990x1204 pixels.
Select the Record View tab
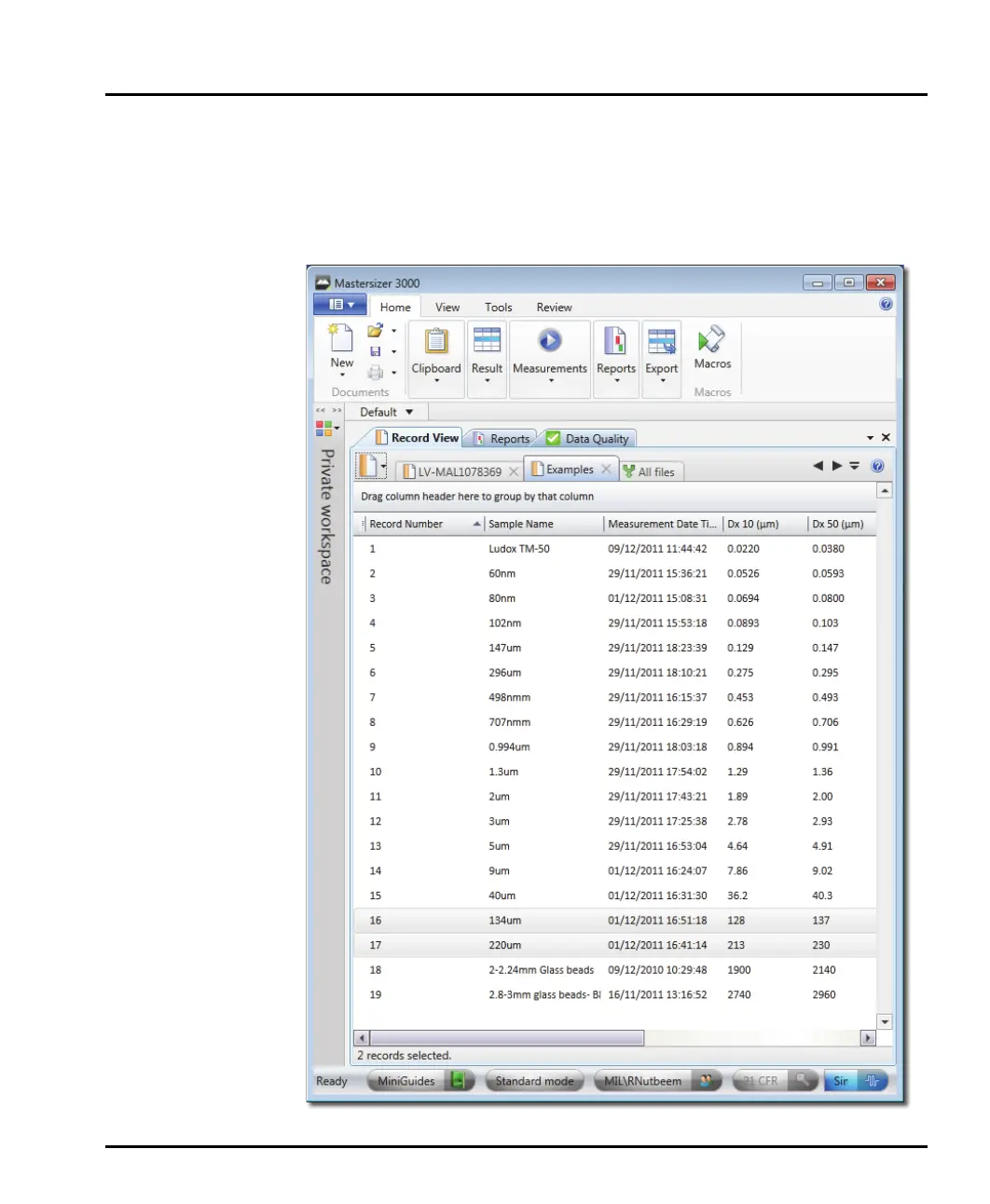[417, 438]
